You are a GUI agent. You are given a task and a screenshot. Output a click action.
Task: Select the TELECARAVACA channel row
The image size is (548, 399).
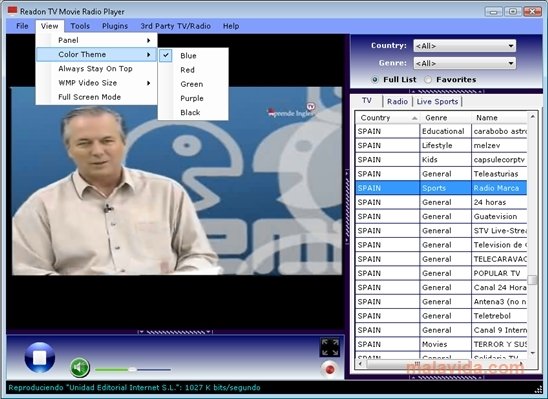(x=441, y=259)
